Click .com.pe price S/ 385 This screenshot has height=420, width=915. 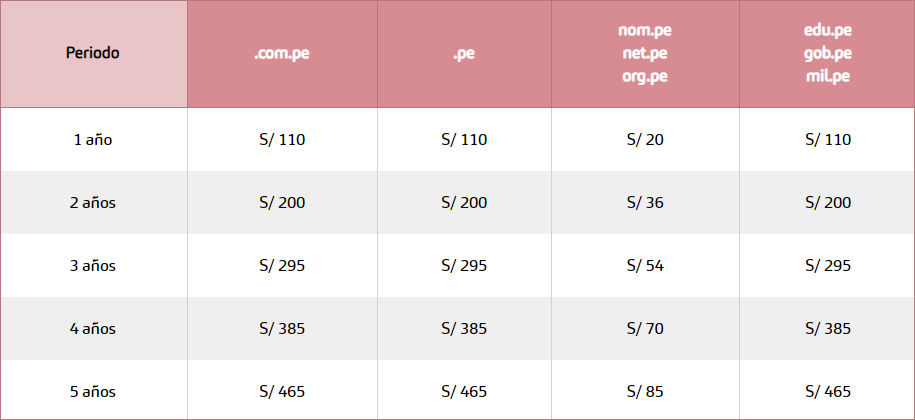(281, 329)
